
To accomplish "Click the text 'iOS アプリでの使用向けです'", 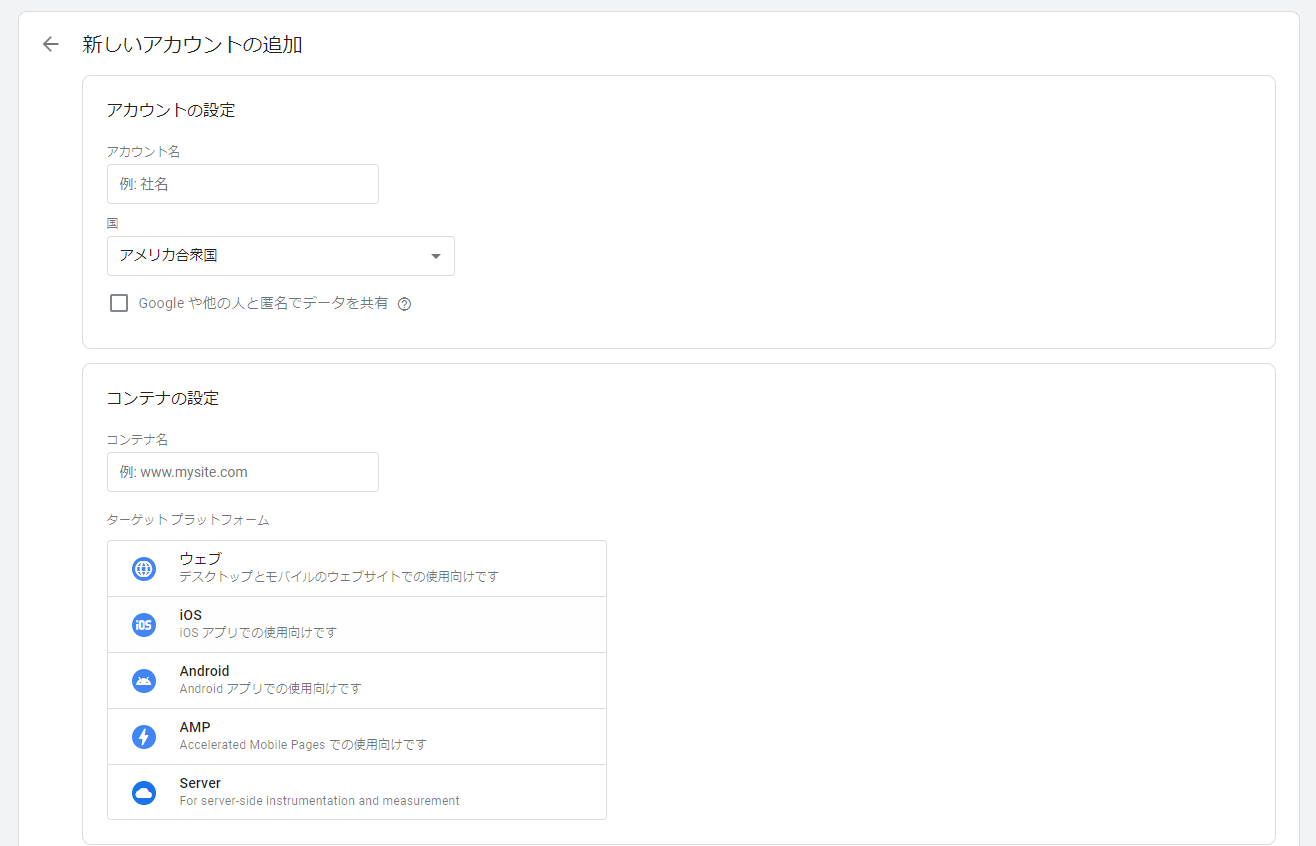I will click(x=258, y=633).
